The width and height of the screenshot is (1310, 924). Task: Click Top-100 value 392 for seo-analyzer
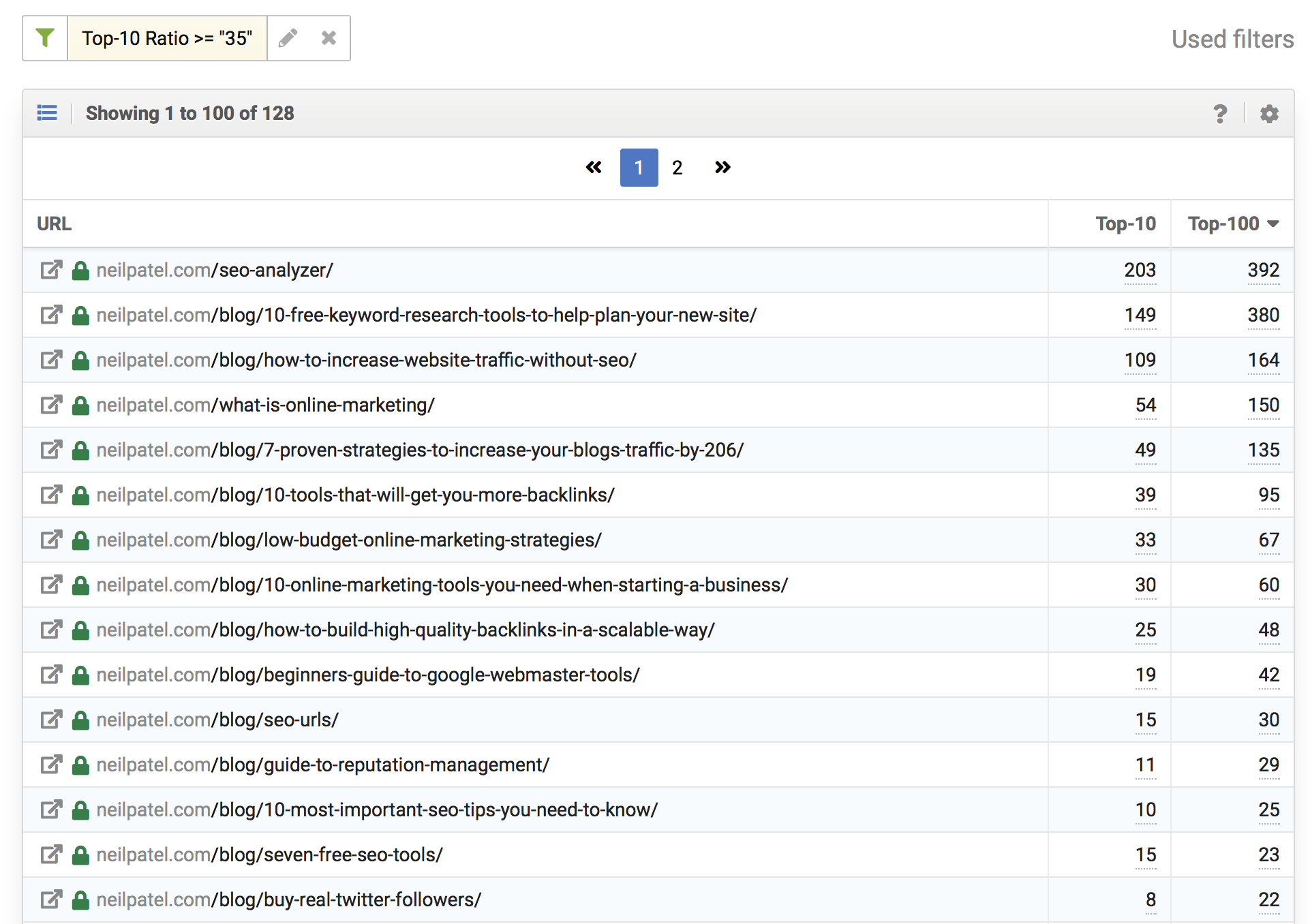1263,270
